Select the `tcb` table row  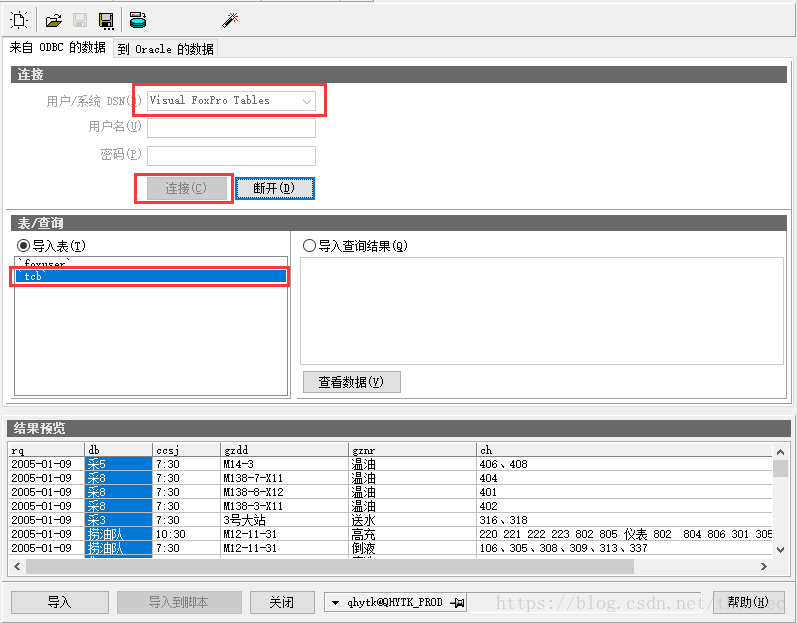(x=151, y=276)
